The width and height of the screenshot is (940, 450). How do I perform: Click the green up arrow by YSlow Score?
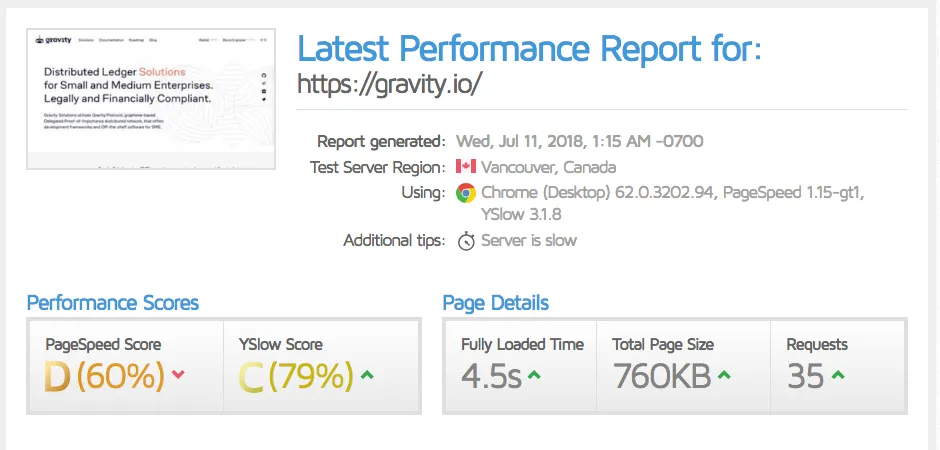(x=367, y=375)
